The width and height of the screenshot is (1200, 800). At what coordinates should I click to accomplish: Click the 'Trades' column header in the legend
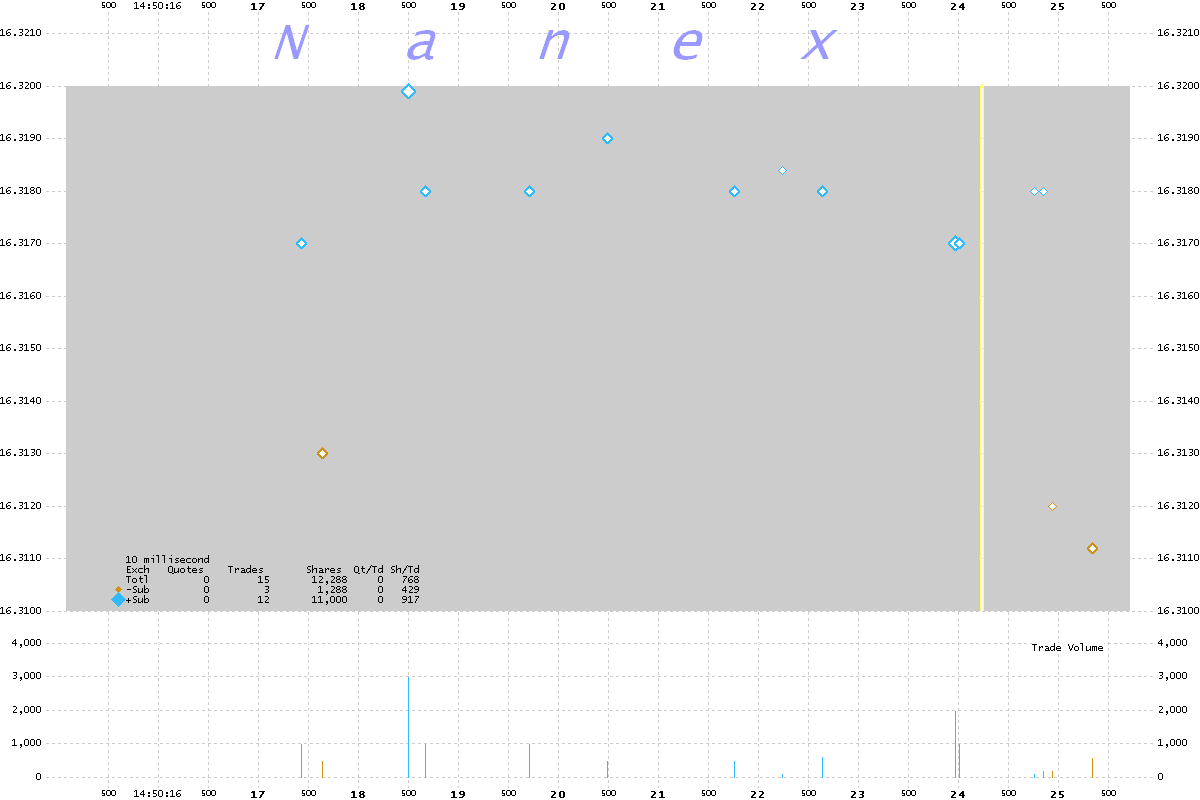(x=245, y=569)
